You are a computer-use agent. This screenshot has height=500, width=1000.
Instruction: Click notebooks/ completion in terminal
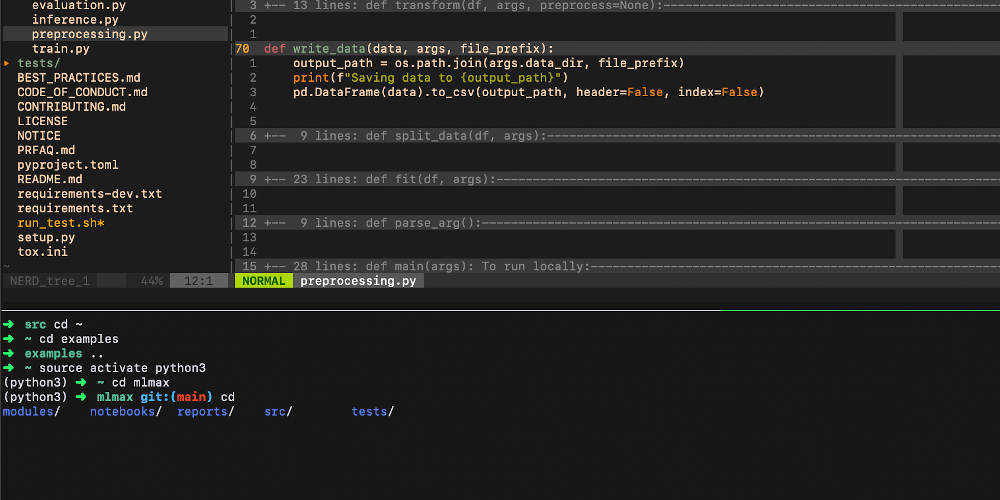coord(125,412)
